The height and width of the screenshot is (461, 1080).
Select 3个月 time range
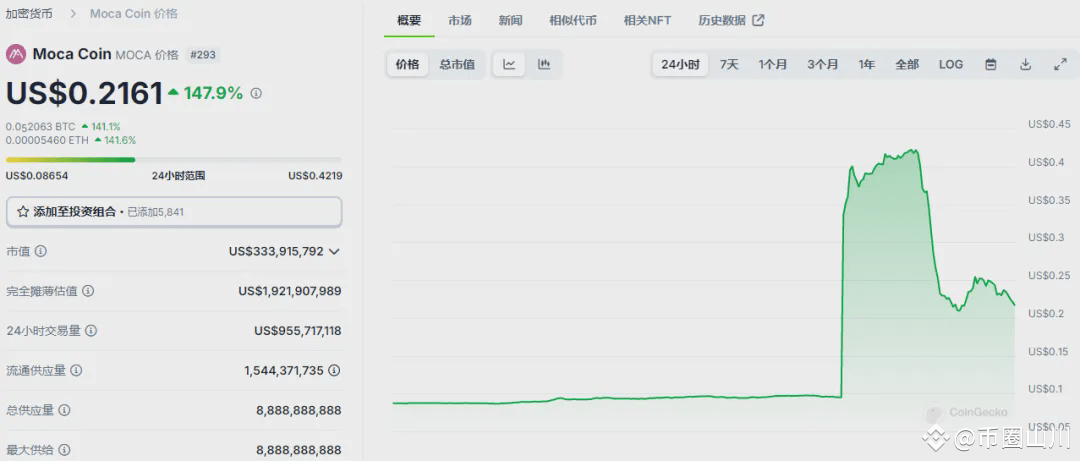pos(823,65)
